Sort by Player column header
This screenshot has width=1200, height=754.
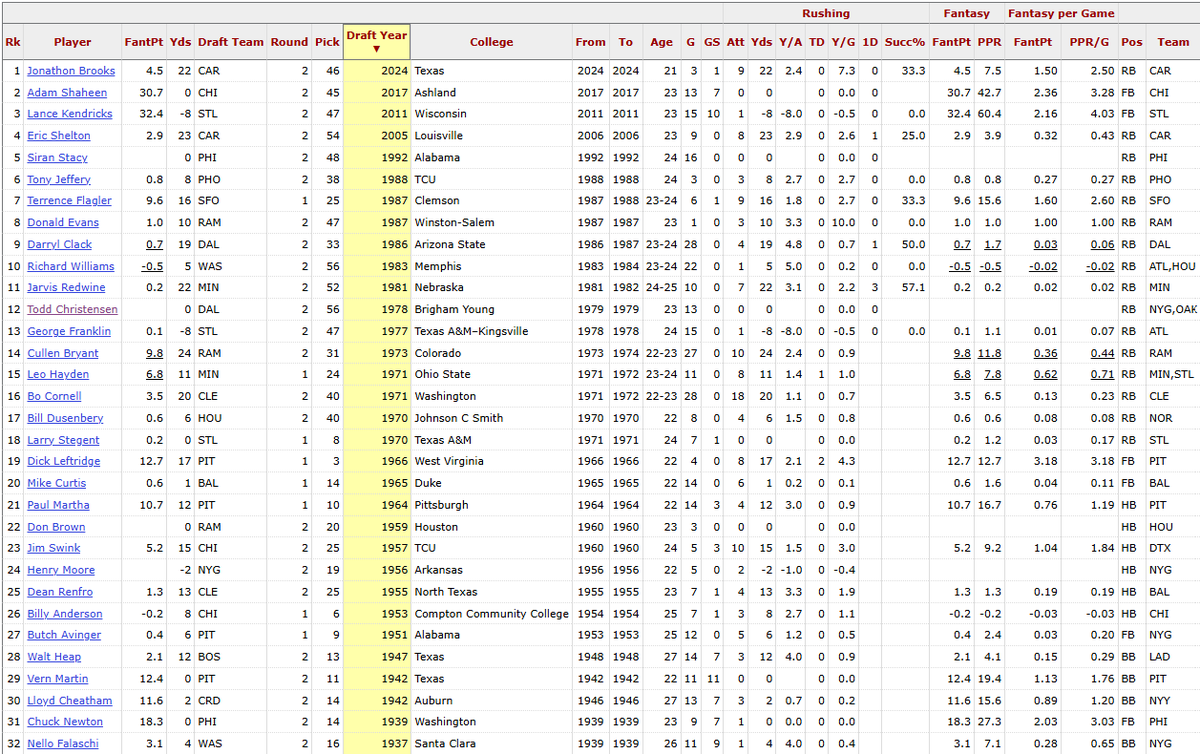coord(72,42)
